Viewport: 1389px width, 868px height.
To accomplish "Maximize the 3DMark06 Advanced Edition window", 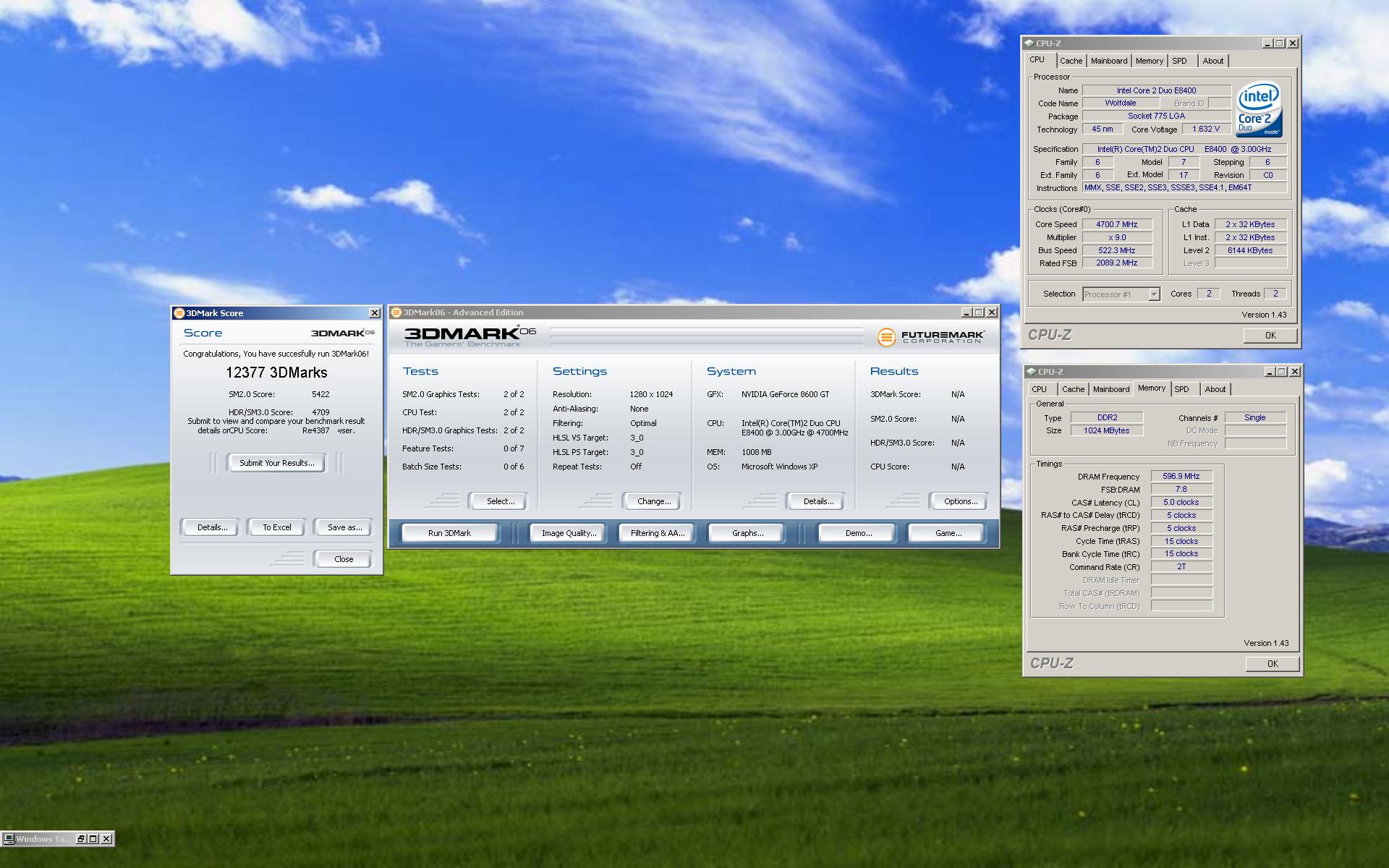I will [979, 312].
